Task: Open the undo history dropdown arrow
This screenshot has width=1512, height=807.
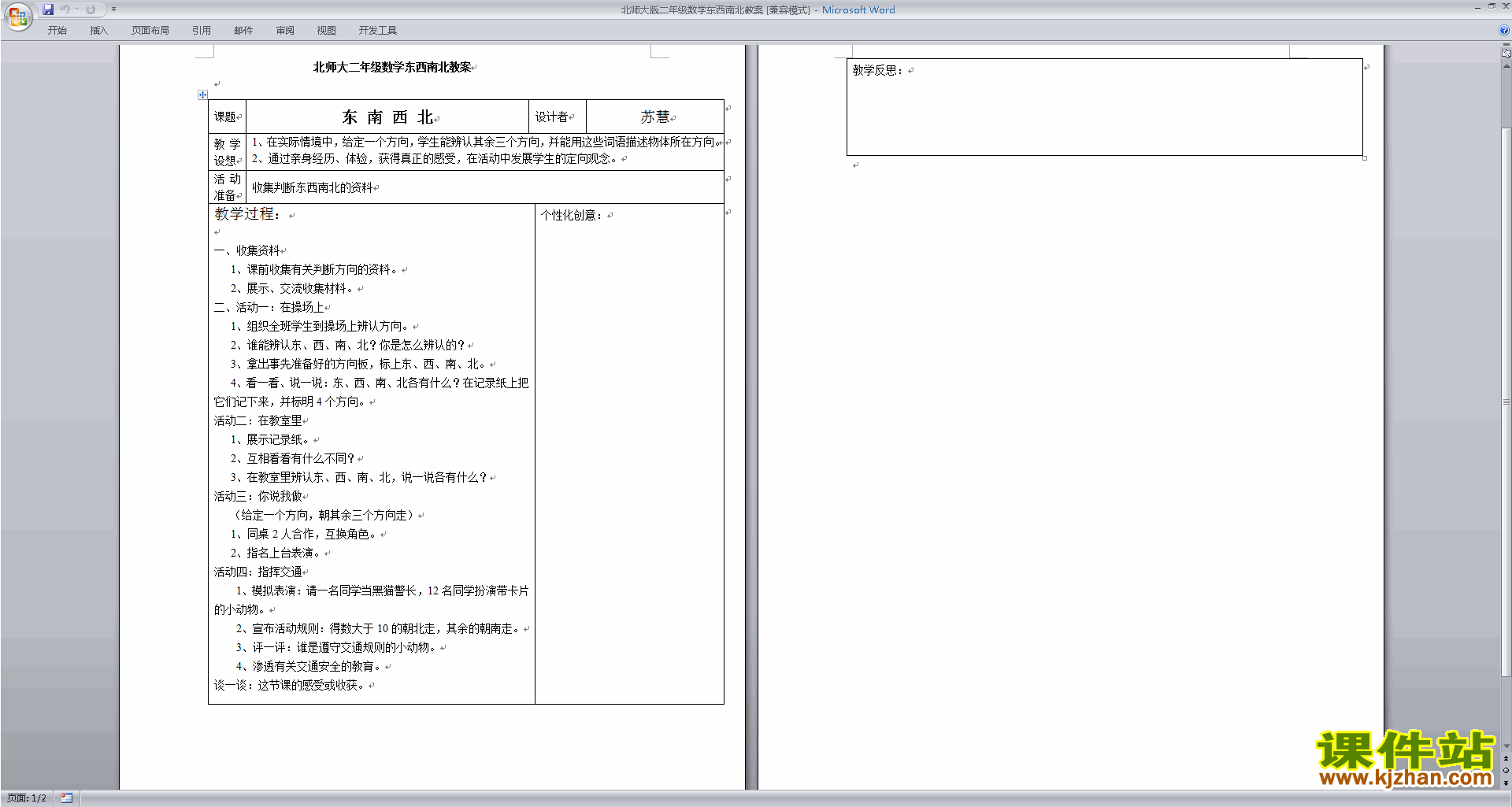Action: (77, 9)
